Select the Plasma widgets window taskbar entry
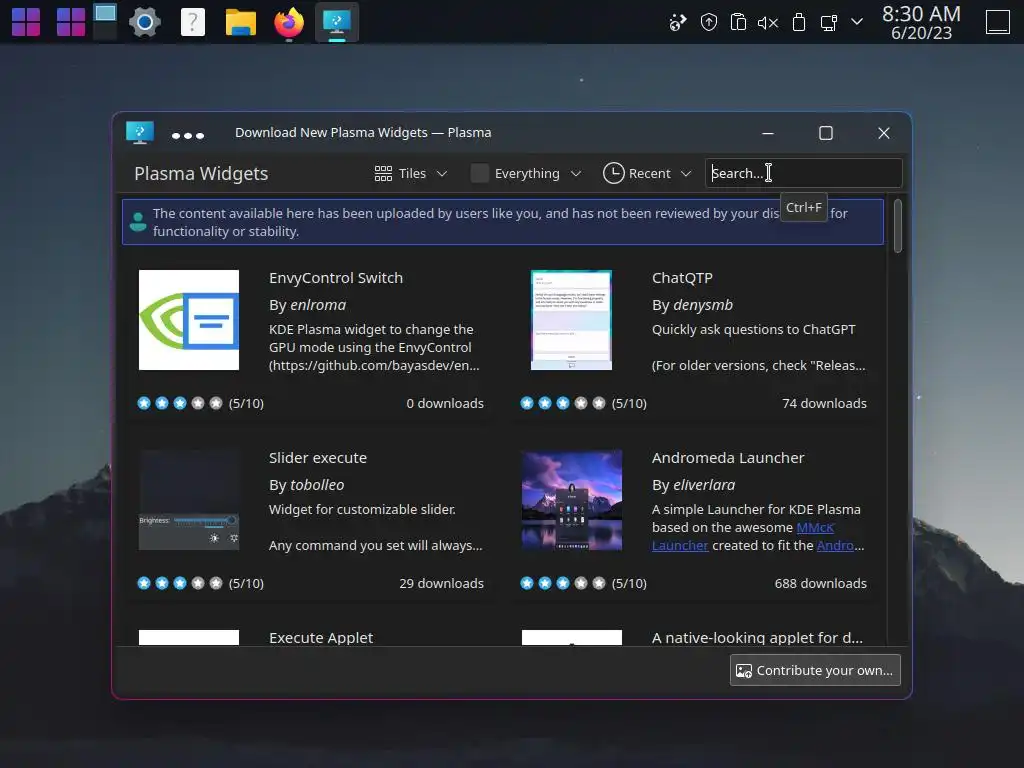The height and width of the screenshot is (768, 1024). tap(336, 22)
